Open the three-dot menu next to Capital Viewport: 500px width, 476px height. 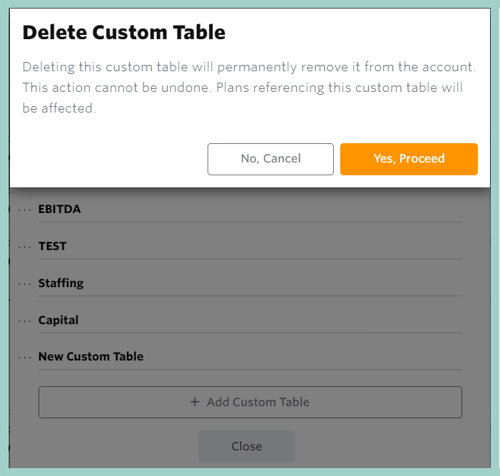25,321
